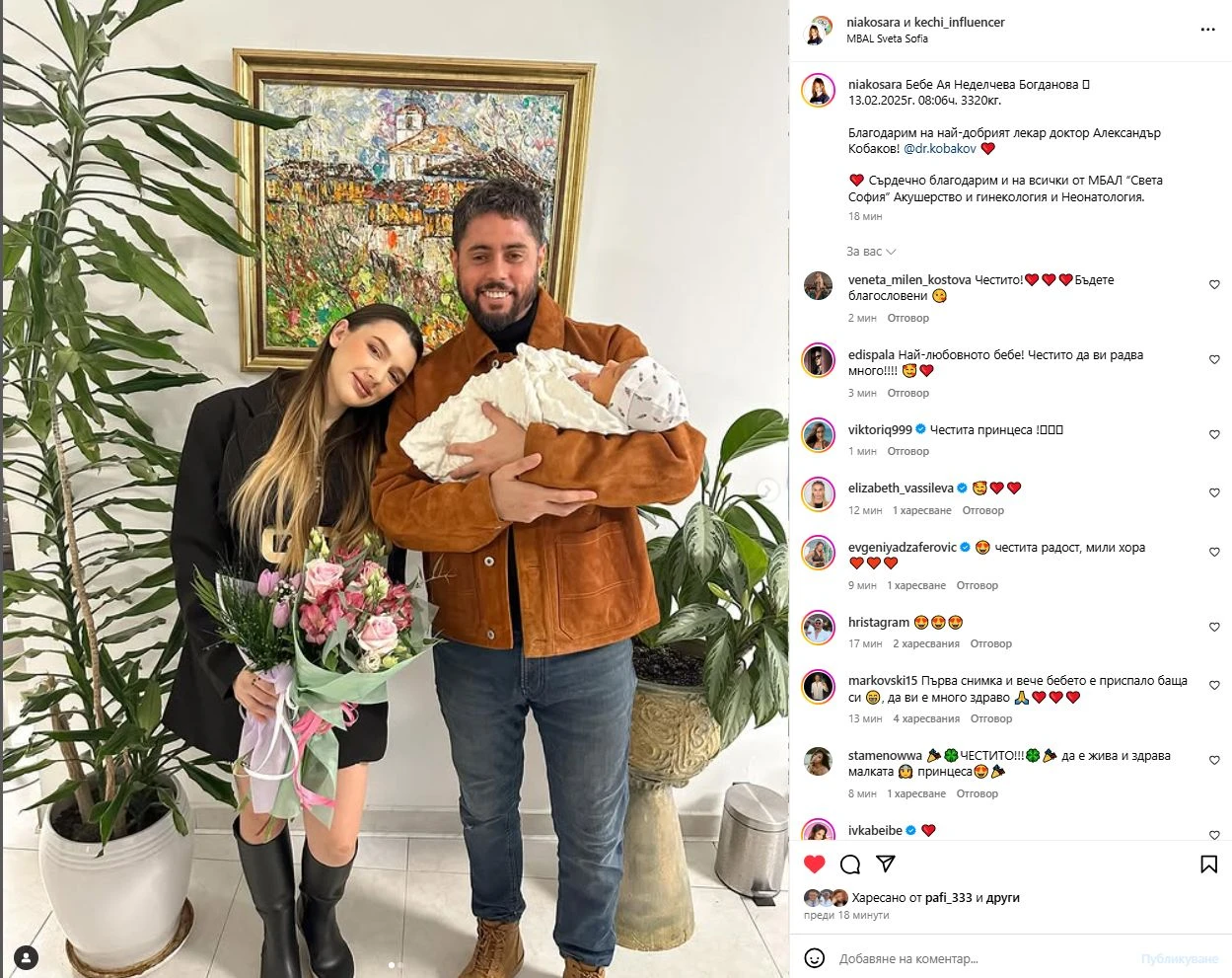
Task: Show tagged people icon on photo
Action: tap(27, 957)
